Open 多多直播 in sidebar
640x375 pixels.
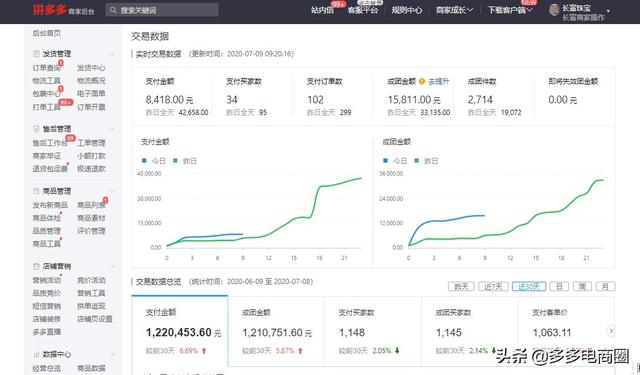pos(47,332)
